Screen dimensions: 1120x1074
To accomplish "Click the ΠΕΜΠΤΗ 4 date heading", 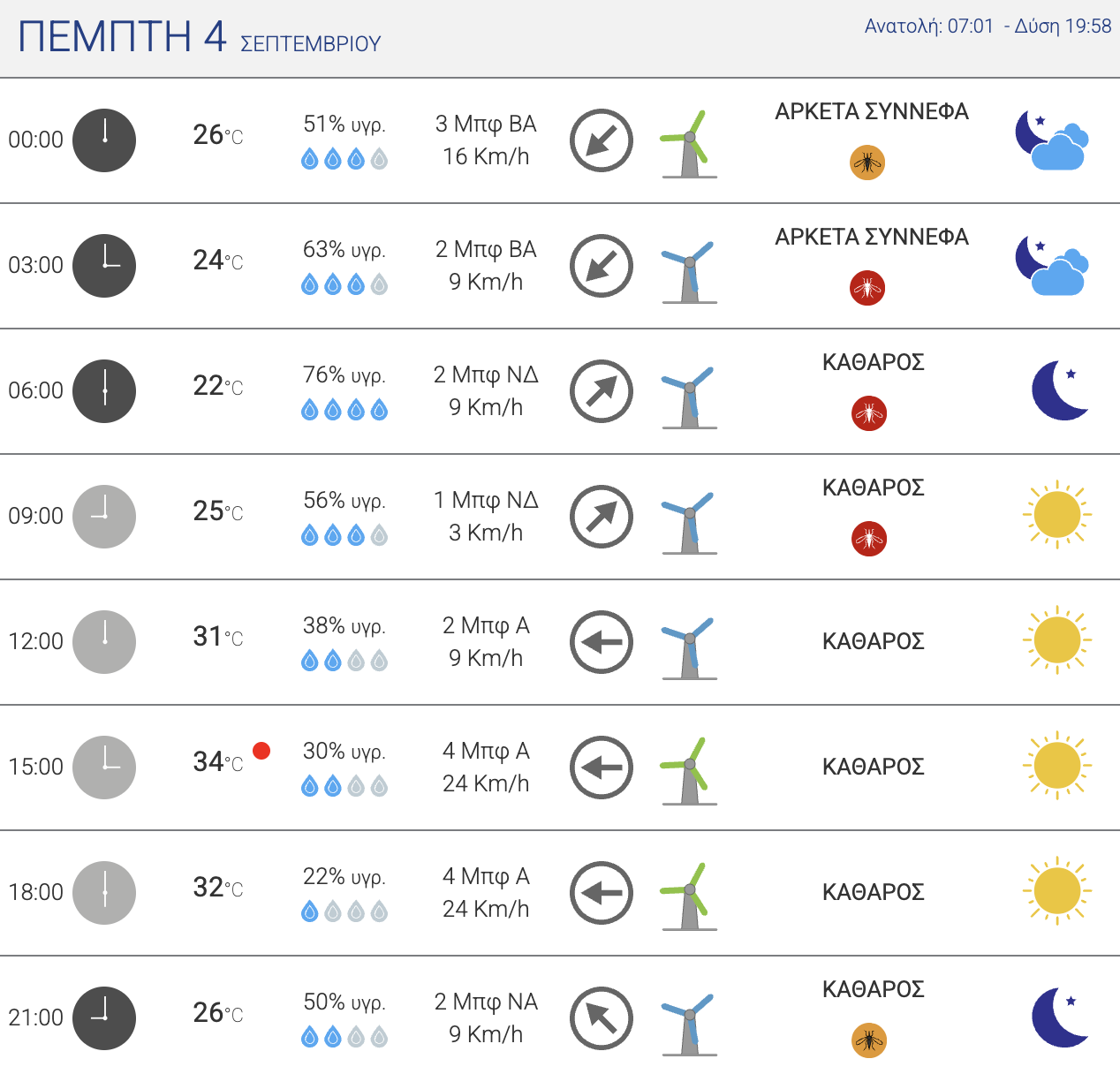I will tap(123, 37).
